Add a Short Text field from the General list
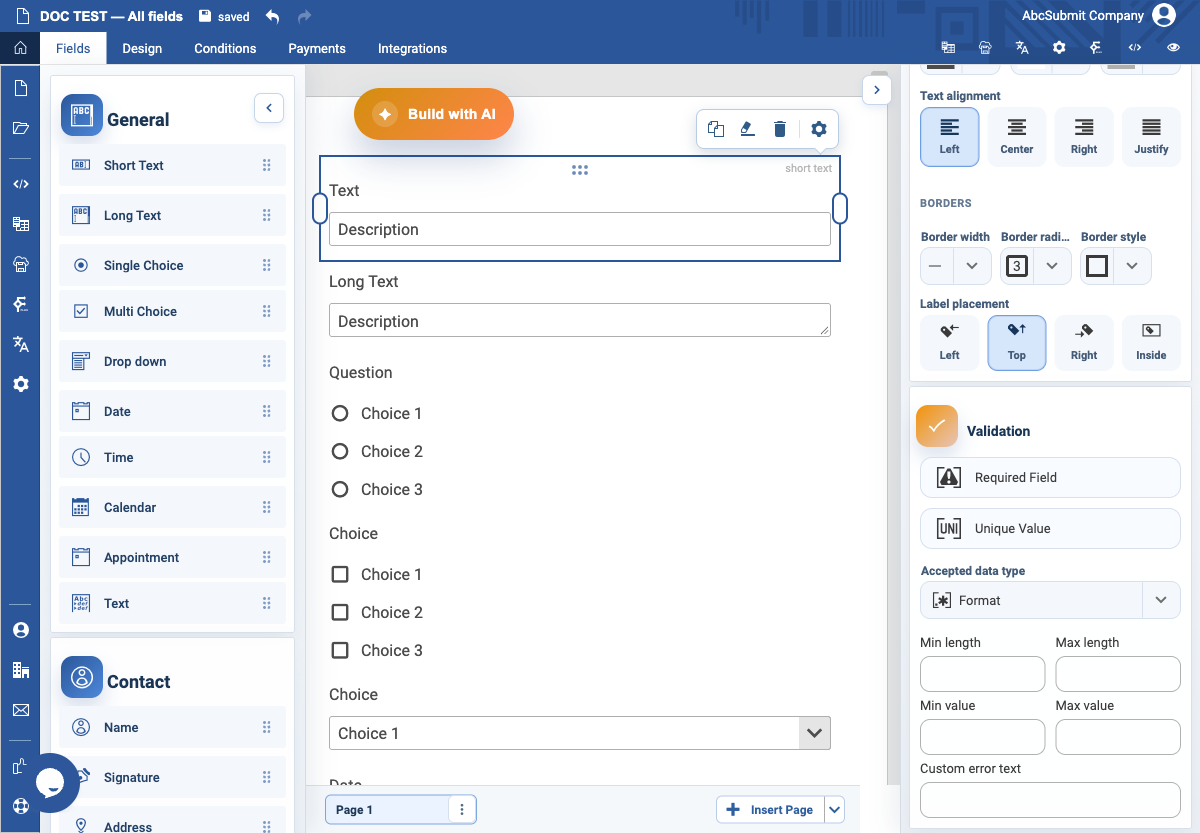 pyautogui.click(x=172, y=165)
